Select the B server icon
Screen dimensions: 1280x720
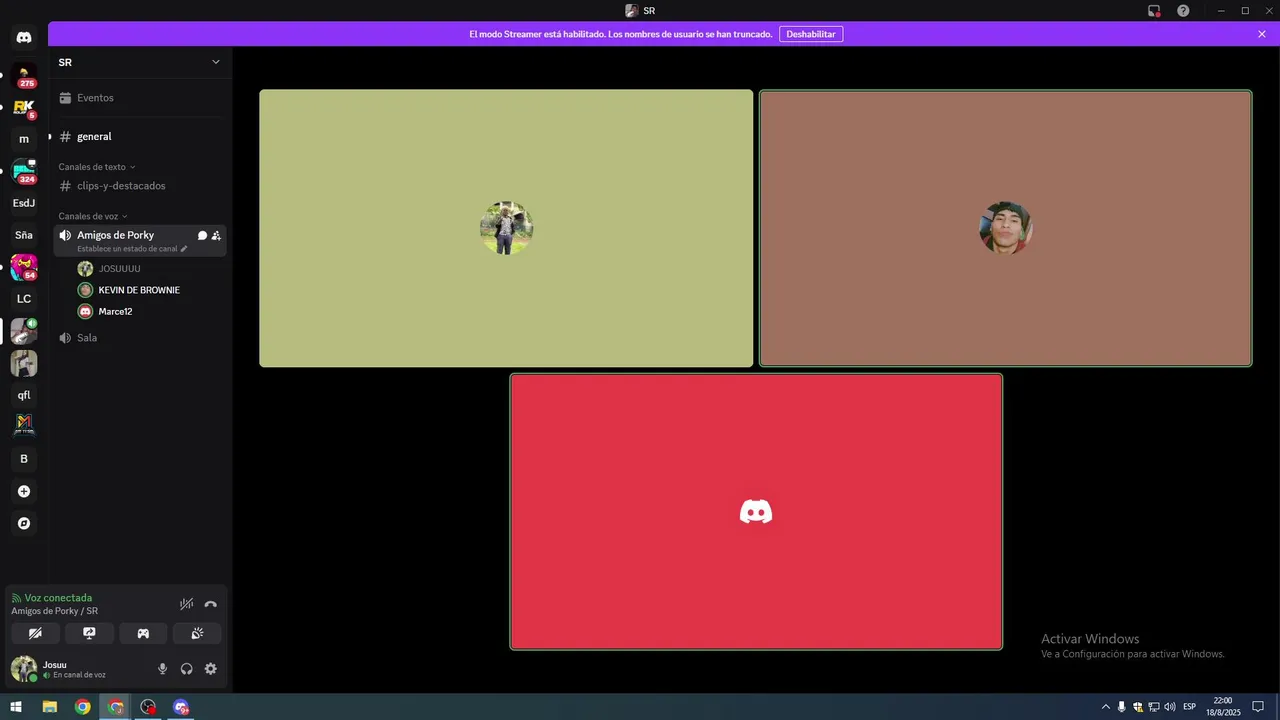pyautogui.click(x=24, y=459)
